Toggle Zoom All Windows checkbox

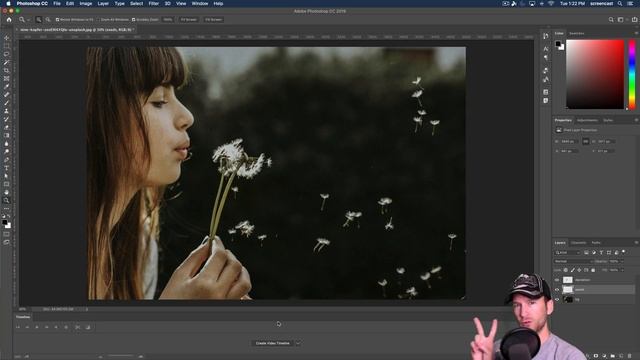point(98,20)
